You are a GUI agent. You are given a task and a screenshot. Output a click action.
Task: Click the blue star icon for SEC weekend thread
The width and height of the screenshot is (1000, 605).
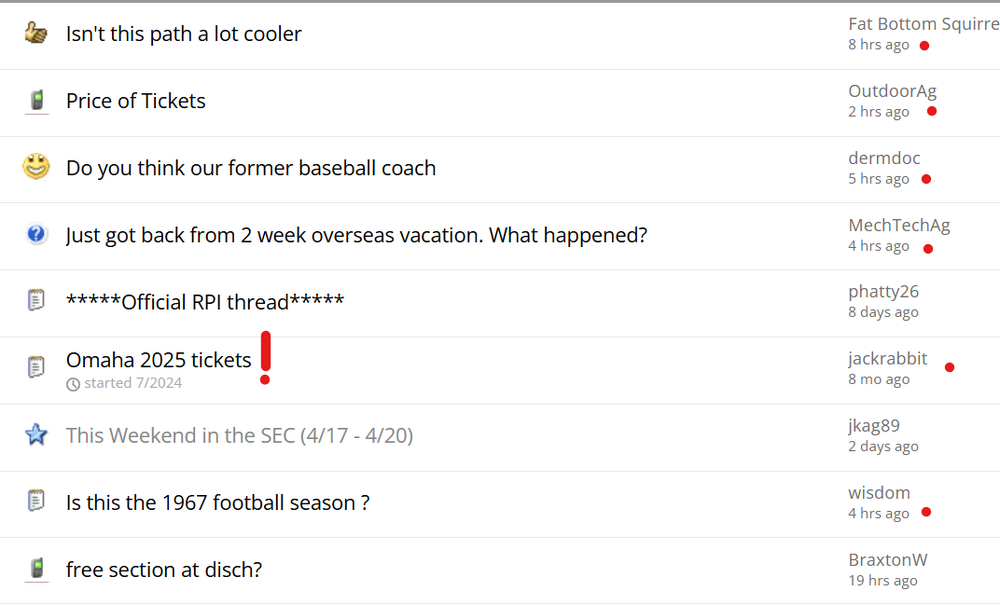(x=36, y=434)
